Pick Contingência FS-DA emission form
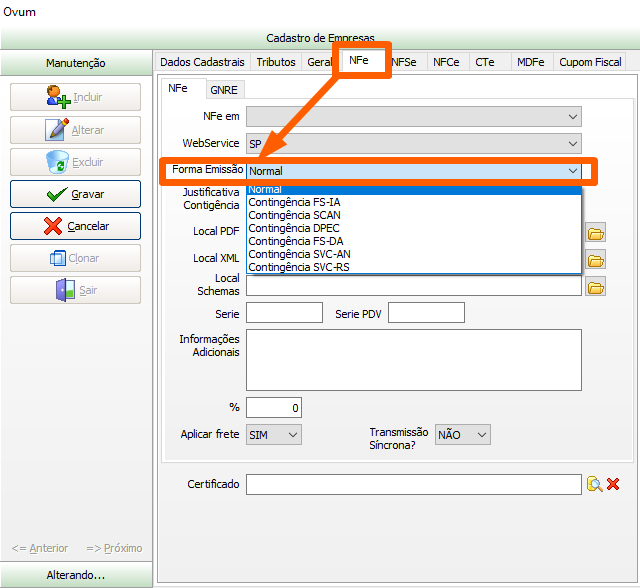640x588 pixels. pyautogui.click(x=297, y=241)
